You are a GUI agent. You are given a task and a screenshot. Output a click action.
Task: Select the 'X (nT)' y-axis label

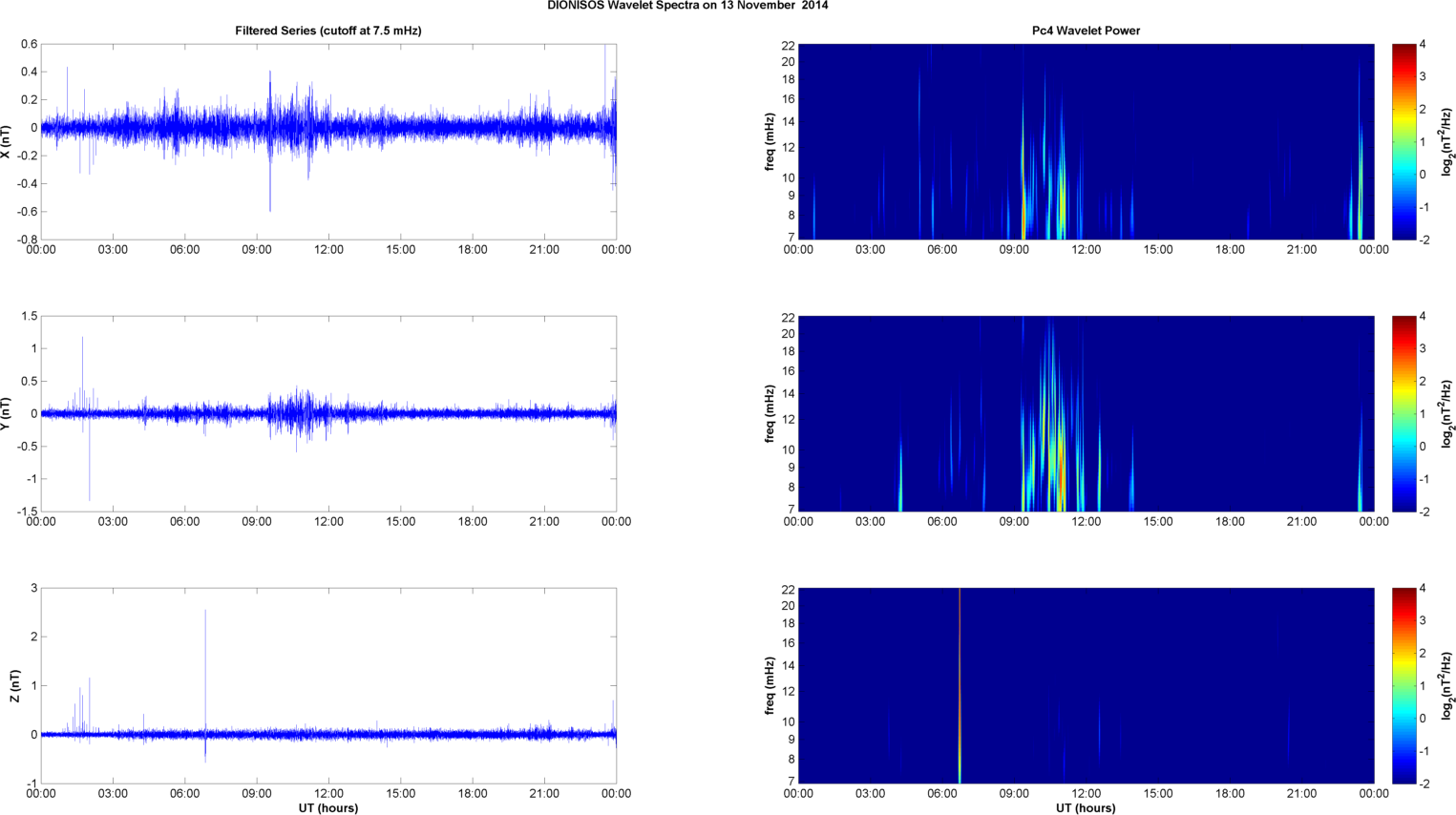pyautogui.click(x=7, y=141)
